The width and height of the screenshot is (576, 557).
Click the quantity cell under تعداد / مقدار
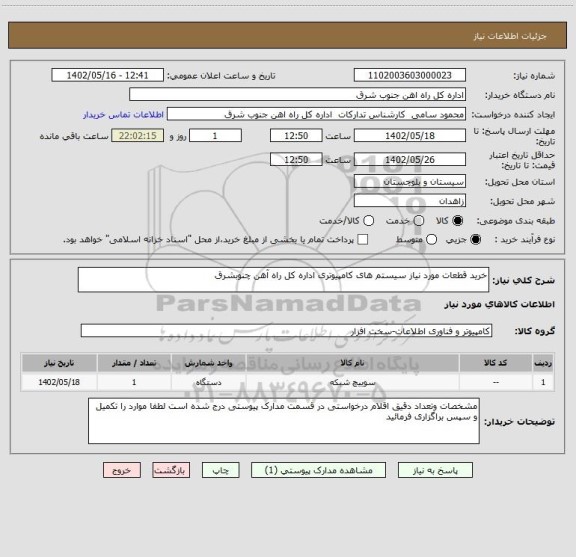pyautogui.click(x=134, y=382)
